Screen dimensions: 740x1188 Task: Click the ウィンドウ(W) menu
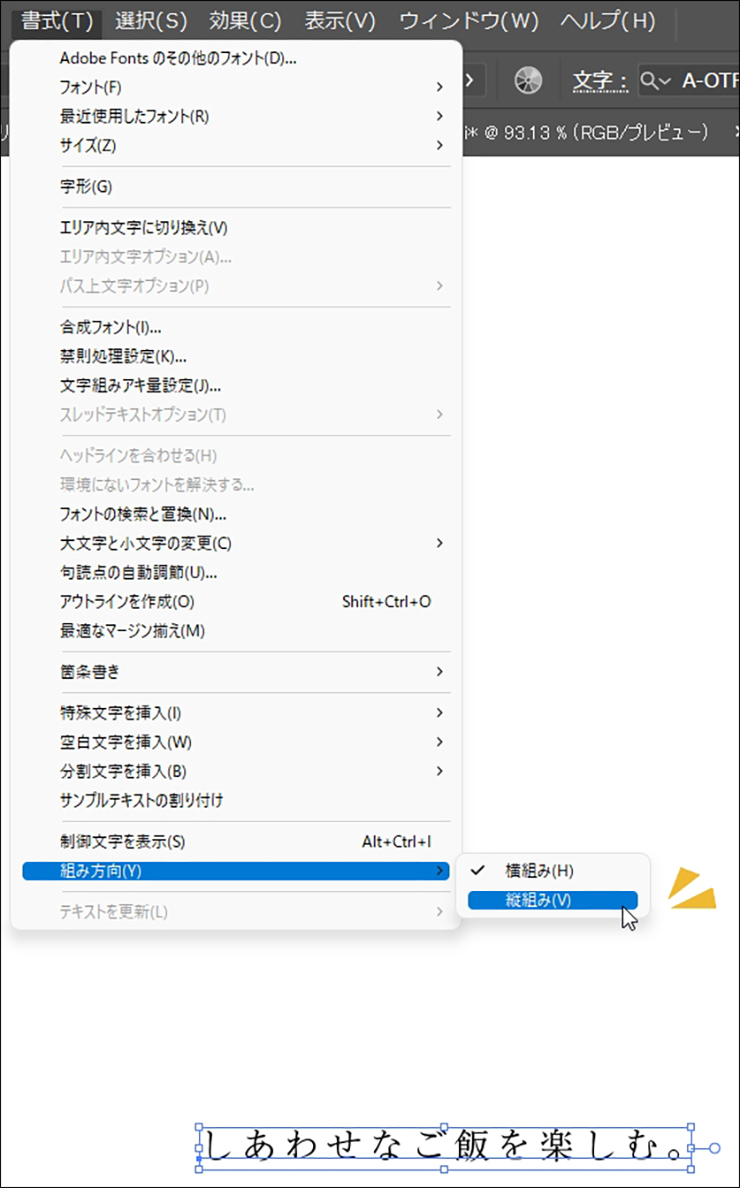468,21
